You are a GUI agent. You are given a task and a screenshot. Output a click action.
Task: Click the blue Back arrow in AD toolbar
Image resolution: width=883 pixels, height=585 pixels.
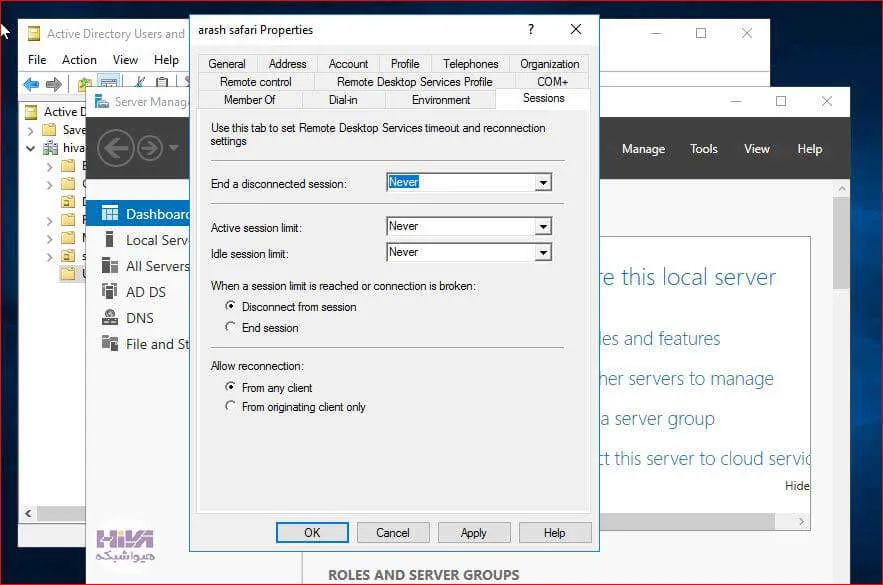click(x=32, y=84)
